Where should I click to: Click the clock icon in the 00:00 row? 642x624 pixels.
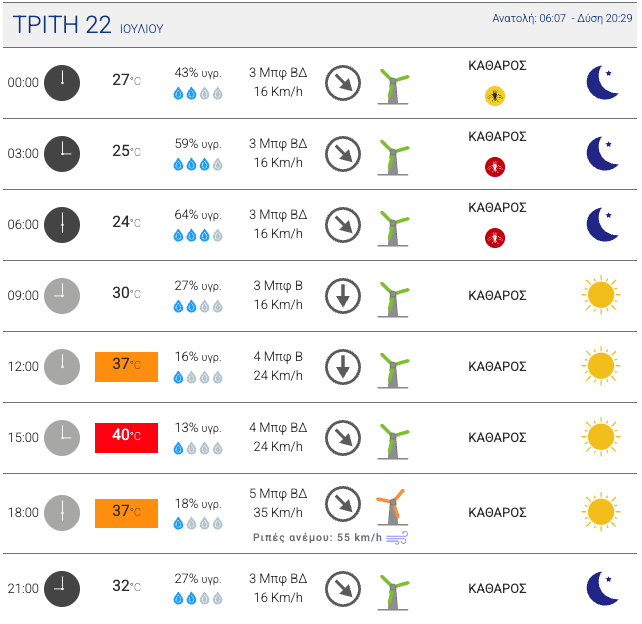pos(61,82)
